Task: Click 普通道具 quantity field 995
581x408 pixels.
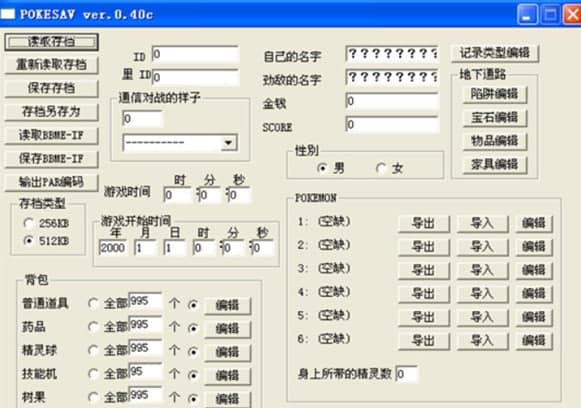Action: (145, 302)
